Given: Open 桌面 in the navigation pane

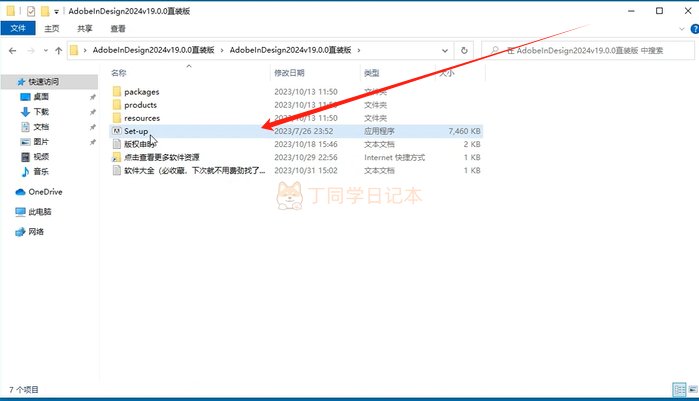Looking at the screenshot, I should click(x=41, y=97).
